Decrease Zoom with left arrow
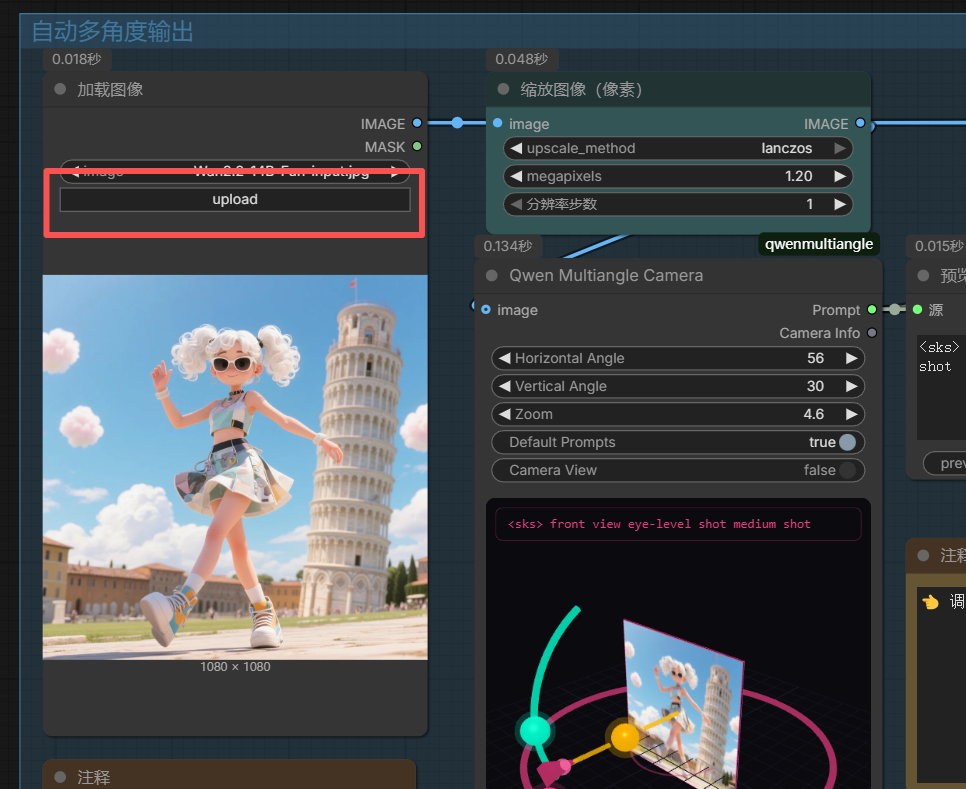The image size is (966, 789). pyautogui.click(x=505, y=414)
